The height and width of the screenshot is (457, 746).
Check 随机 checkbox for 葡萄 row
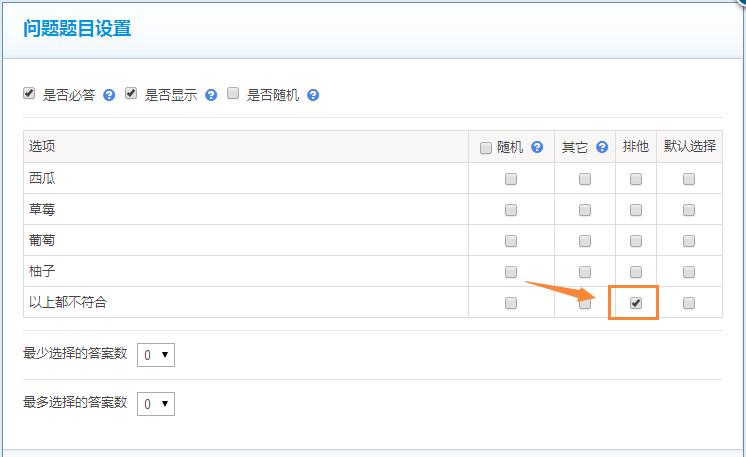tap(511, 241)
